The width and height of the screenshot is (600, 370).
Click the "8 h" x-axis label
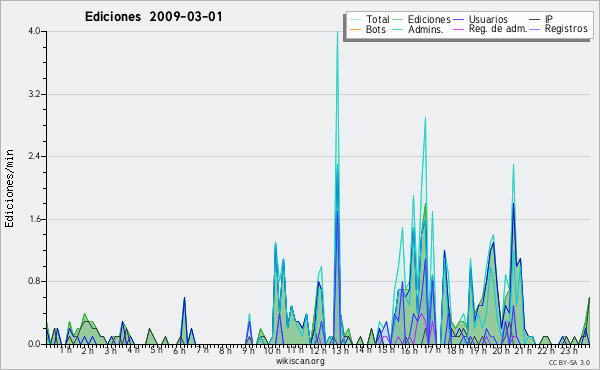pos(225,350)
